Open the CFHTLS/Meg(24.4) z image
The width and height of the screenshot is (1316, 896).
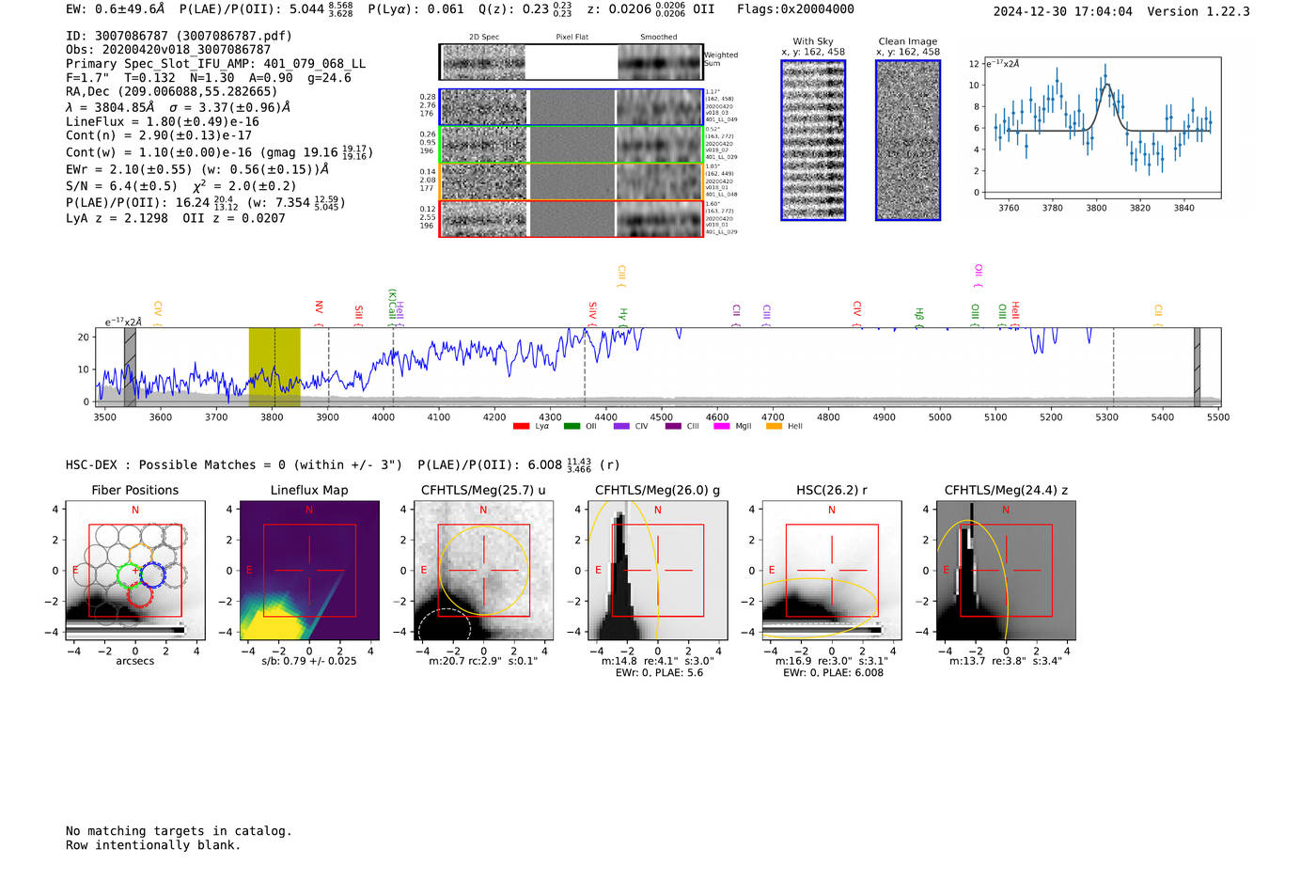click(1006, 571)
